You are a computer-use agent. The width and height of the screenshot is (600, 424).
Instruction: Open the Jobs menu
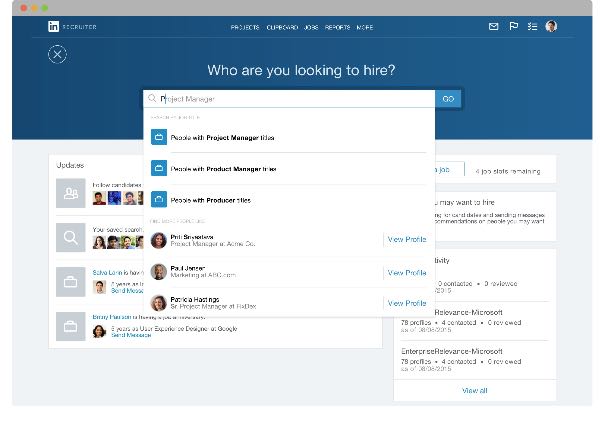pyautogui.click(x=311, y=27)
